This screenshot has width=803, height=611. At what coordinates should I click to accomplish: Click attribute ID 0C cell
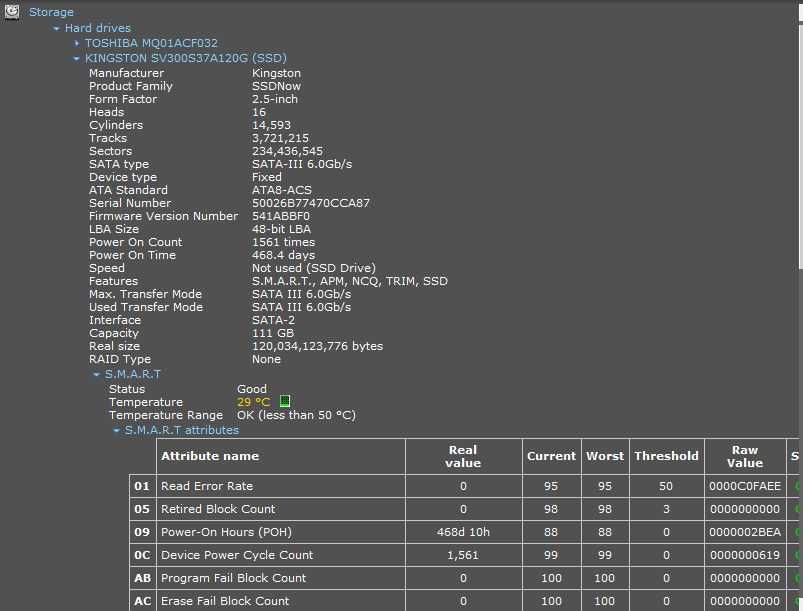click(142, 555)
